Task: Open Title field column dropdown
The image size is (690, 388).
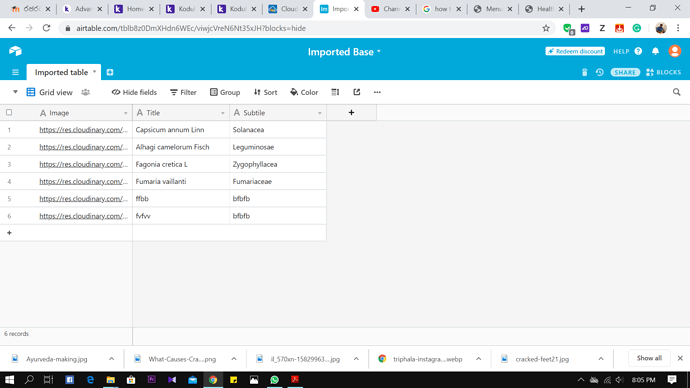Action: [x=223, y=113]
